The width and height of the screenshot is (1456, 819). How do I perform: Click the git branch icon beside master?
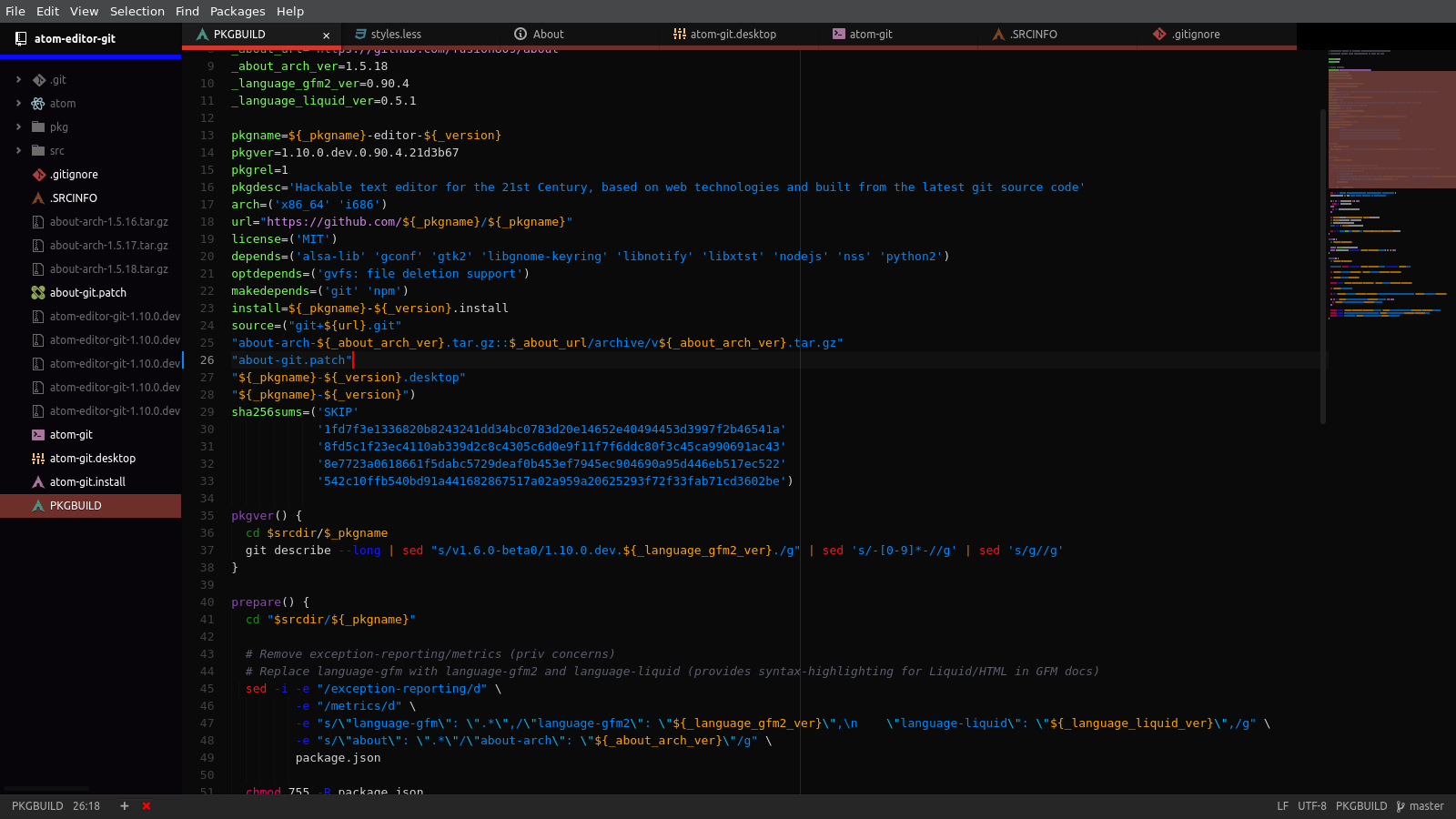(1400, 806)
